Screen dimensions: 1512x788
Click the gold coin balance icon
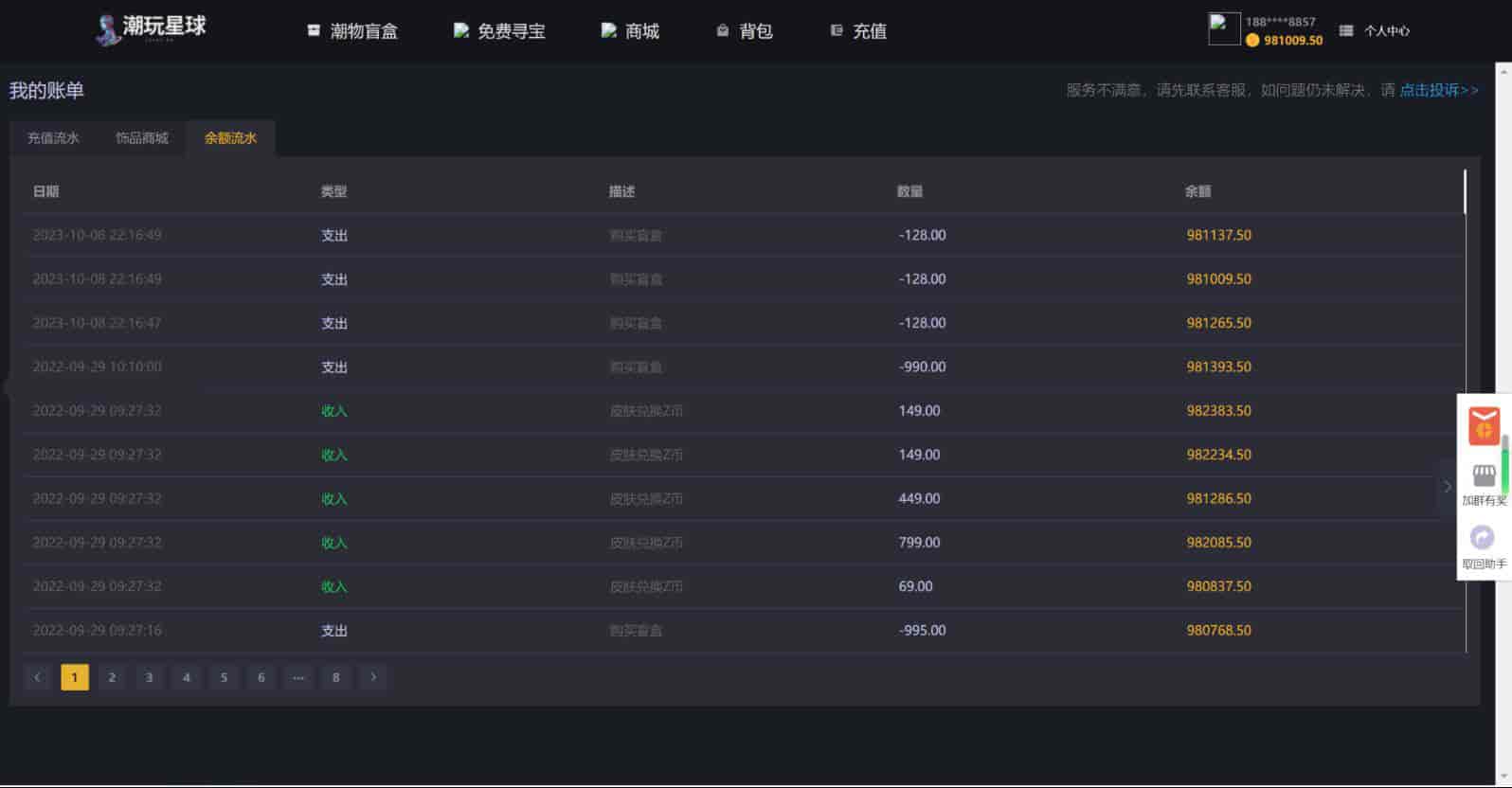click(x=1252, y=41)
